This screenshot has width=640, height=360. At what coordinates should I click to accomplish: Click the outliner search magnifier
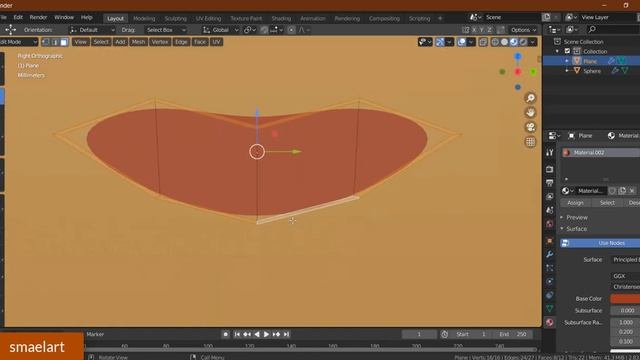tap(592, 29)
